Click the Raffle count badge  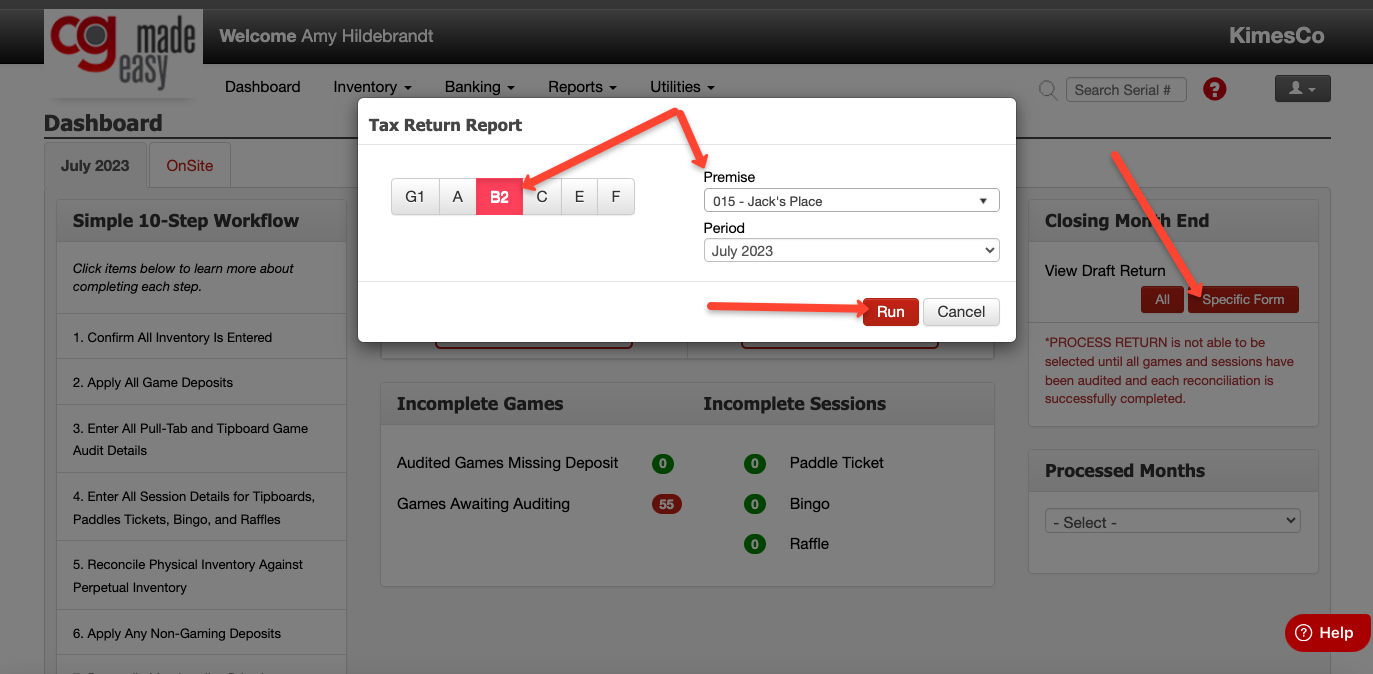[755, 544]
